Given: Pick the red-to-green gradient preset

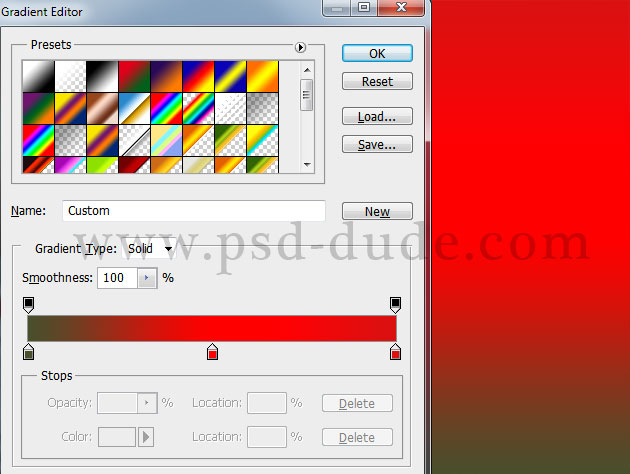Looking at the screenshot, I should pos(134,76).
